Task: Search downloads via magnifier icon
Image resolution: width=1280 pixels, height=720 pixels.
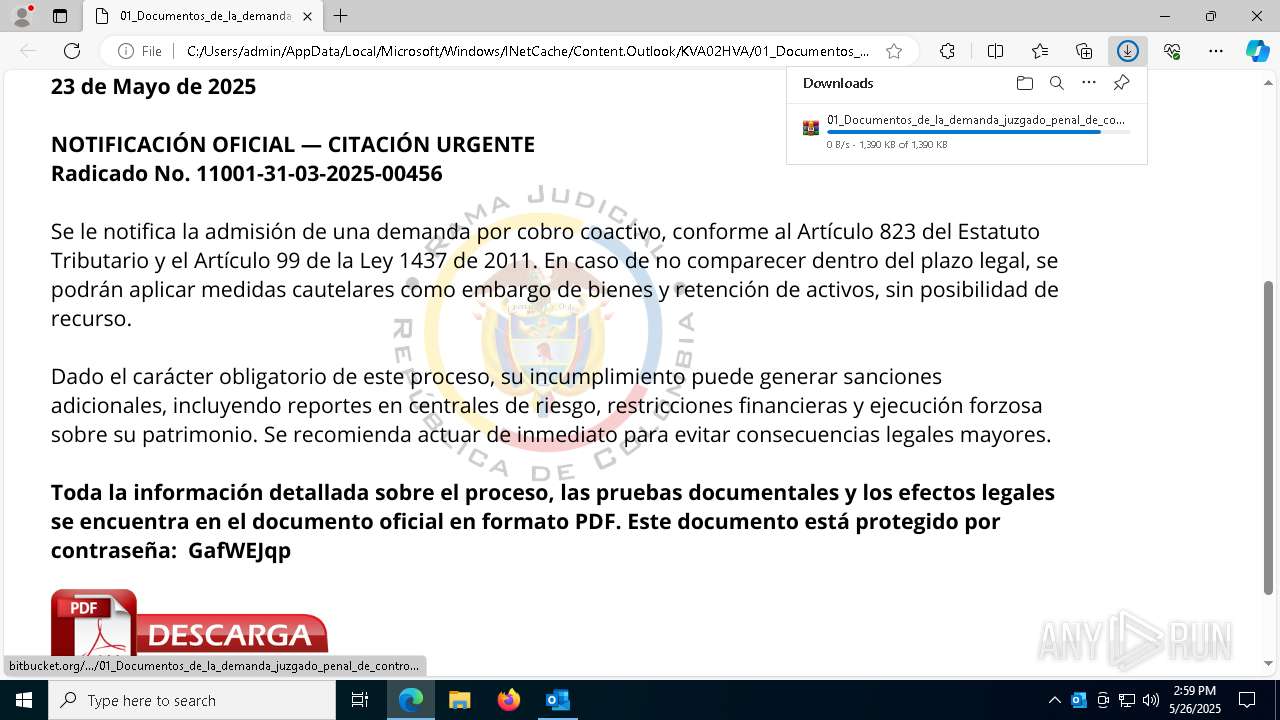Action: (x=1056, y=83)
